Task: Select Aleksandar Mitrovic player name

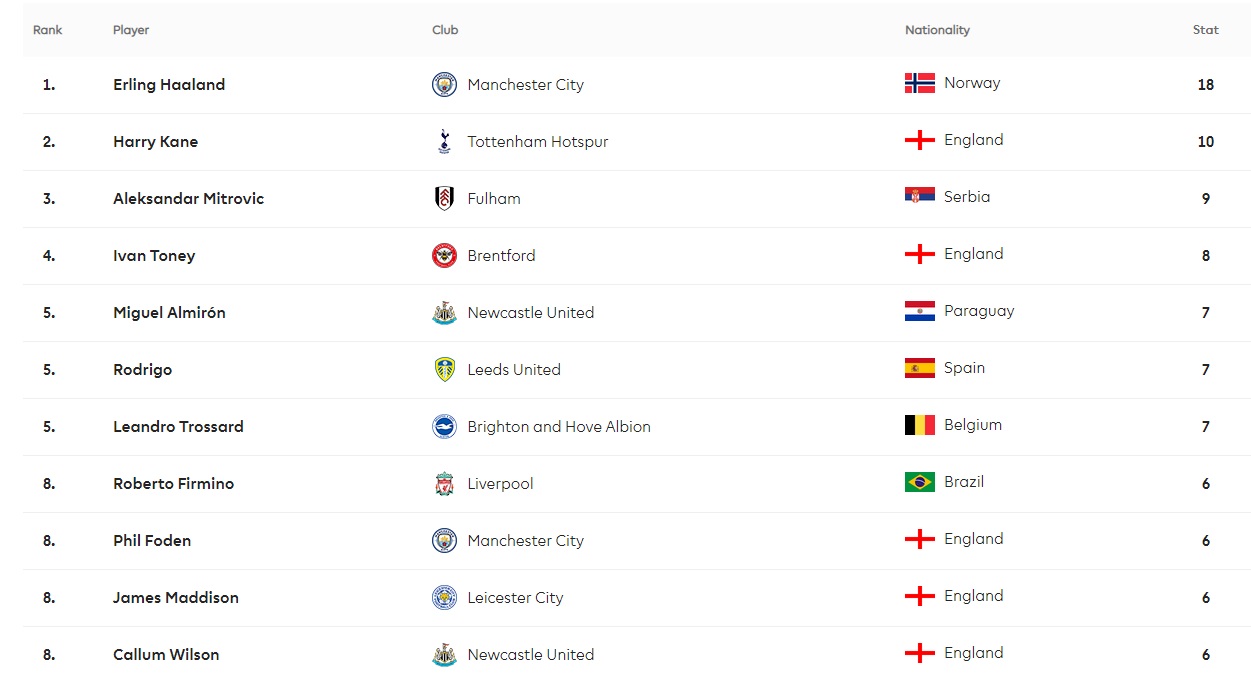Action: [x=188, y=199]
